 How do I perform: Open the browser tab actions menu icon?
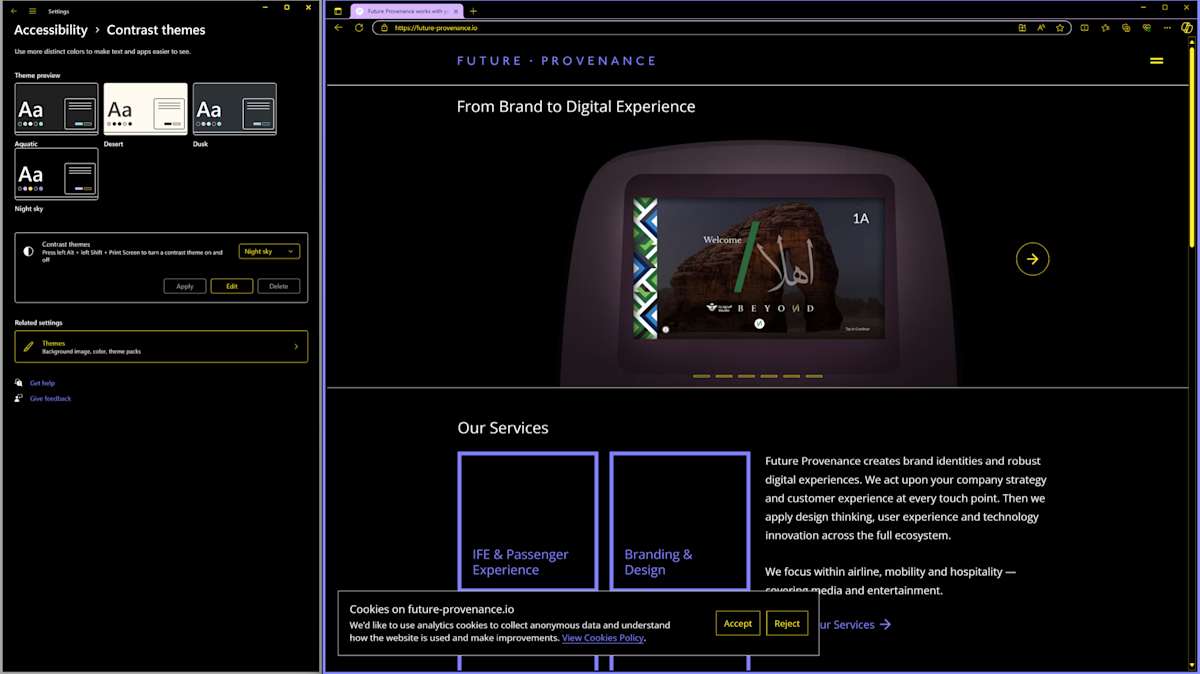[x=338, y=11]
